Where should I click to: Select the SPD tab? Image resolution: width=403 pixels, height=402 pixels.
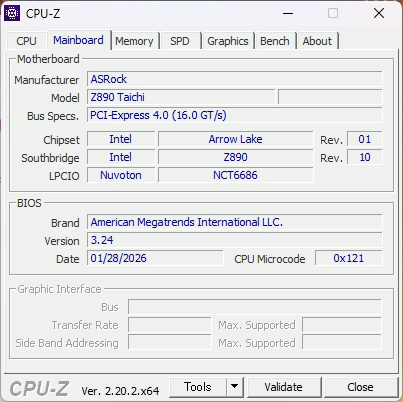[180, 41]
